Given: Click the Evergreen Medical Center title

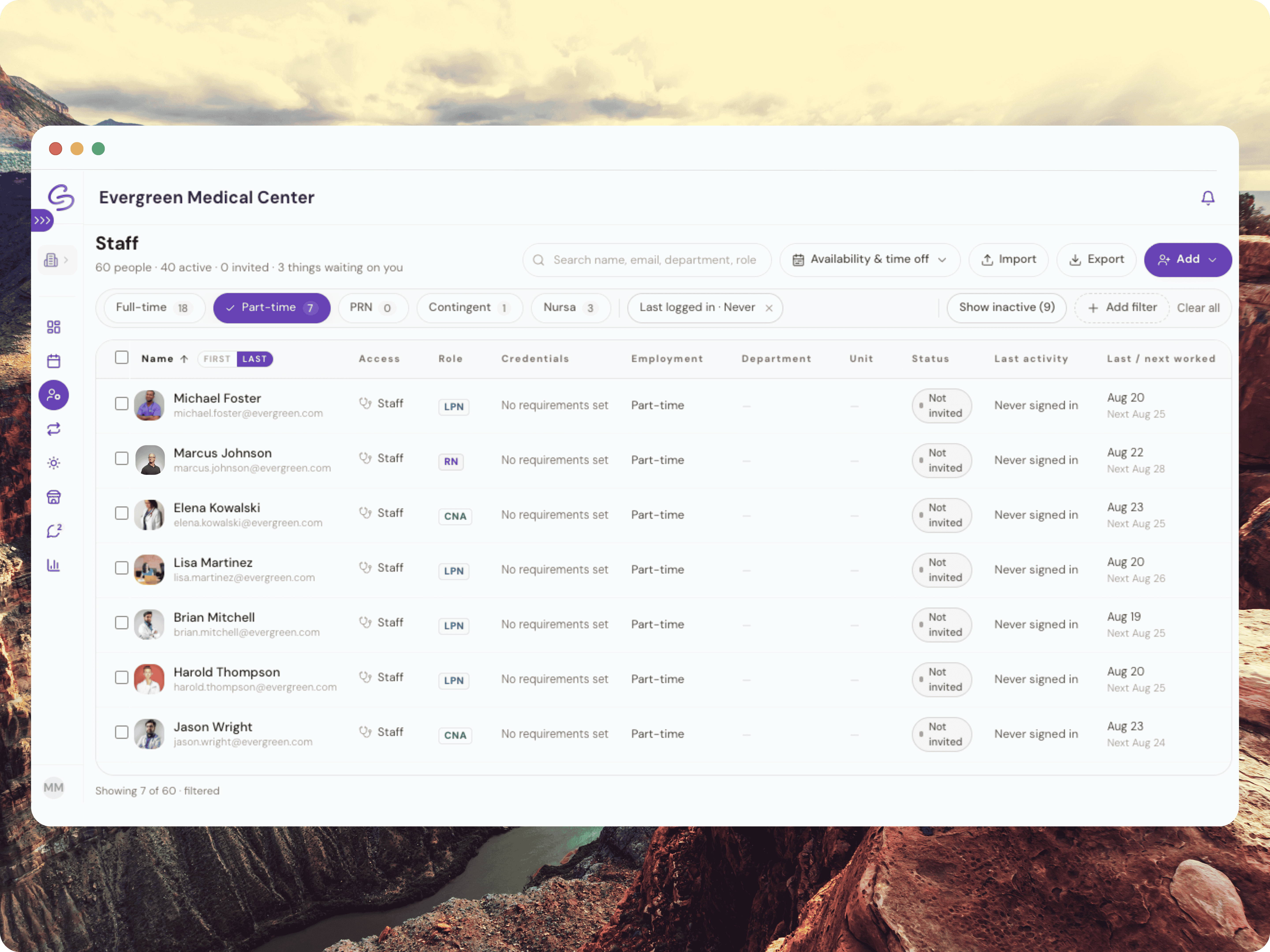Looking at the screenshot, I should click(207, 197).
